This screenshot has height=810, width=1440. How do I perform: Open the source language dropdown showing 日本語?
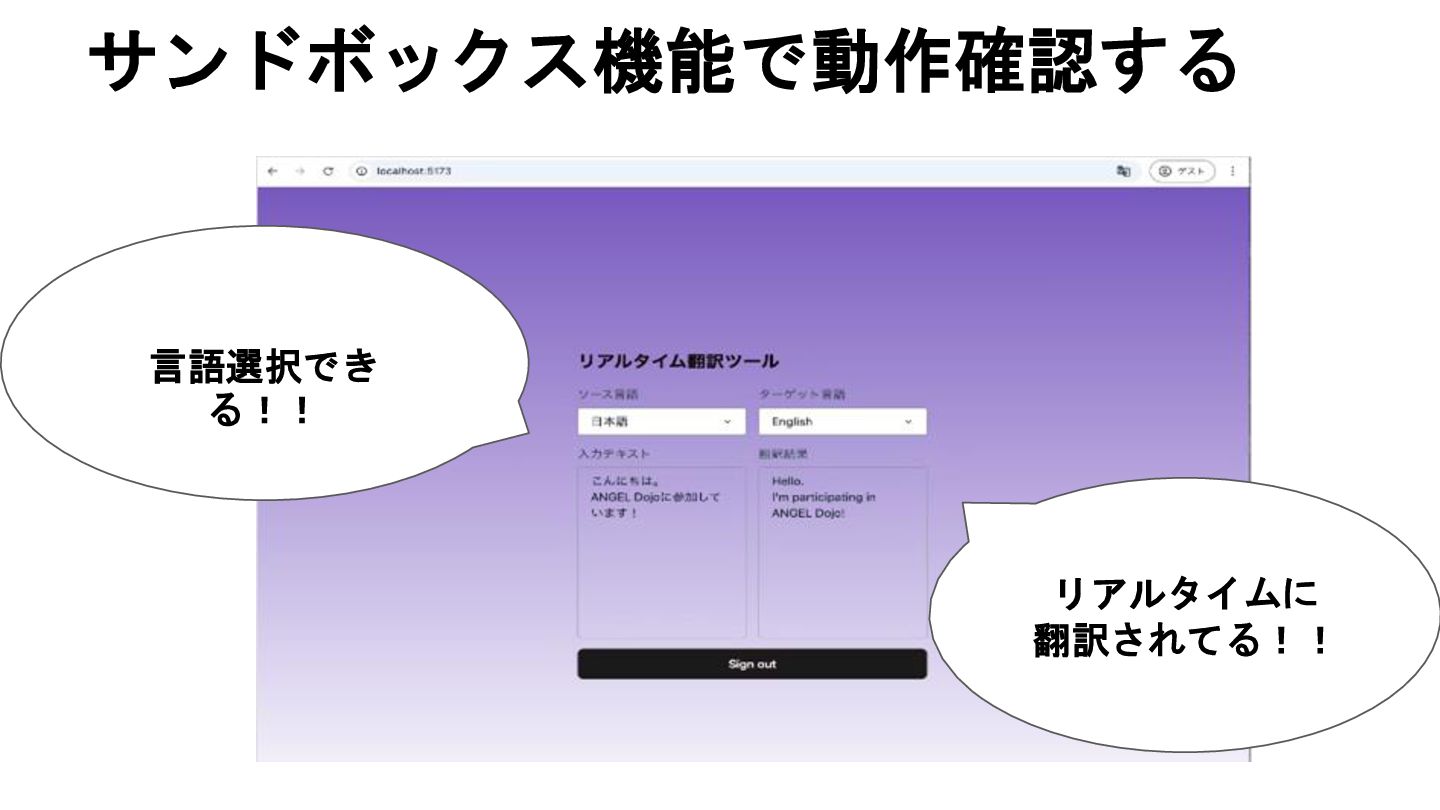(661, 422)
